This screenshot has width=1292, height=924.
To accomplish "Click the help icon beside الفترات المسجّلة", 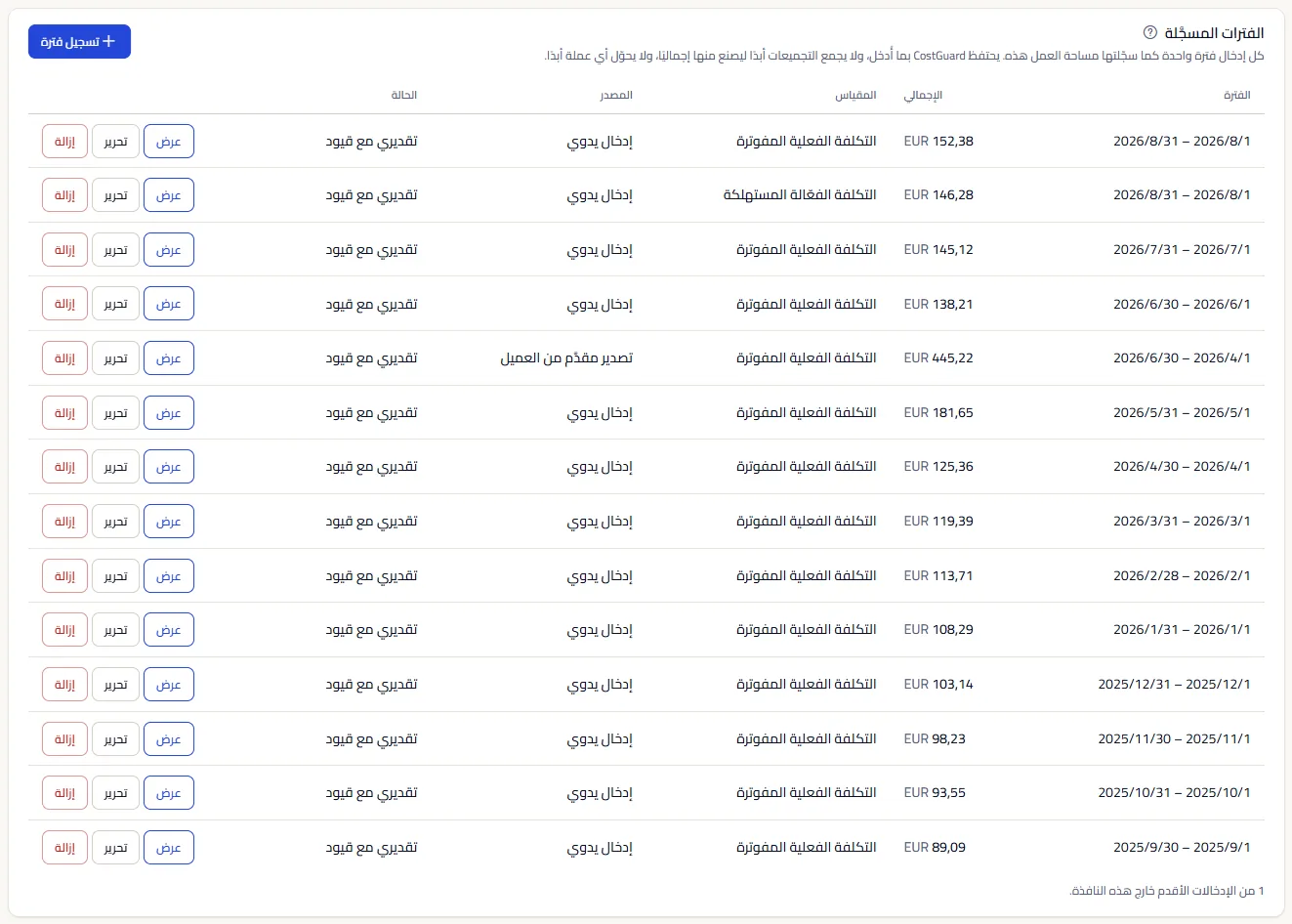I will (x=1149, y=32).
